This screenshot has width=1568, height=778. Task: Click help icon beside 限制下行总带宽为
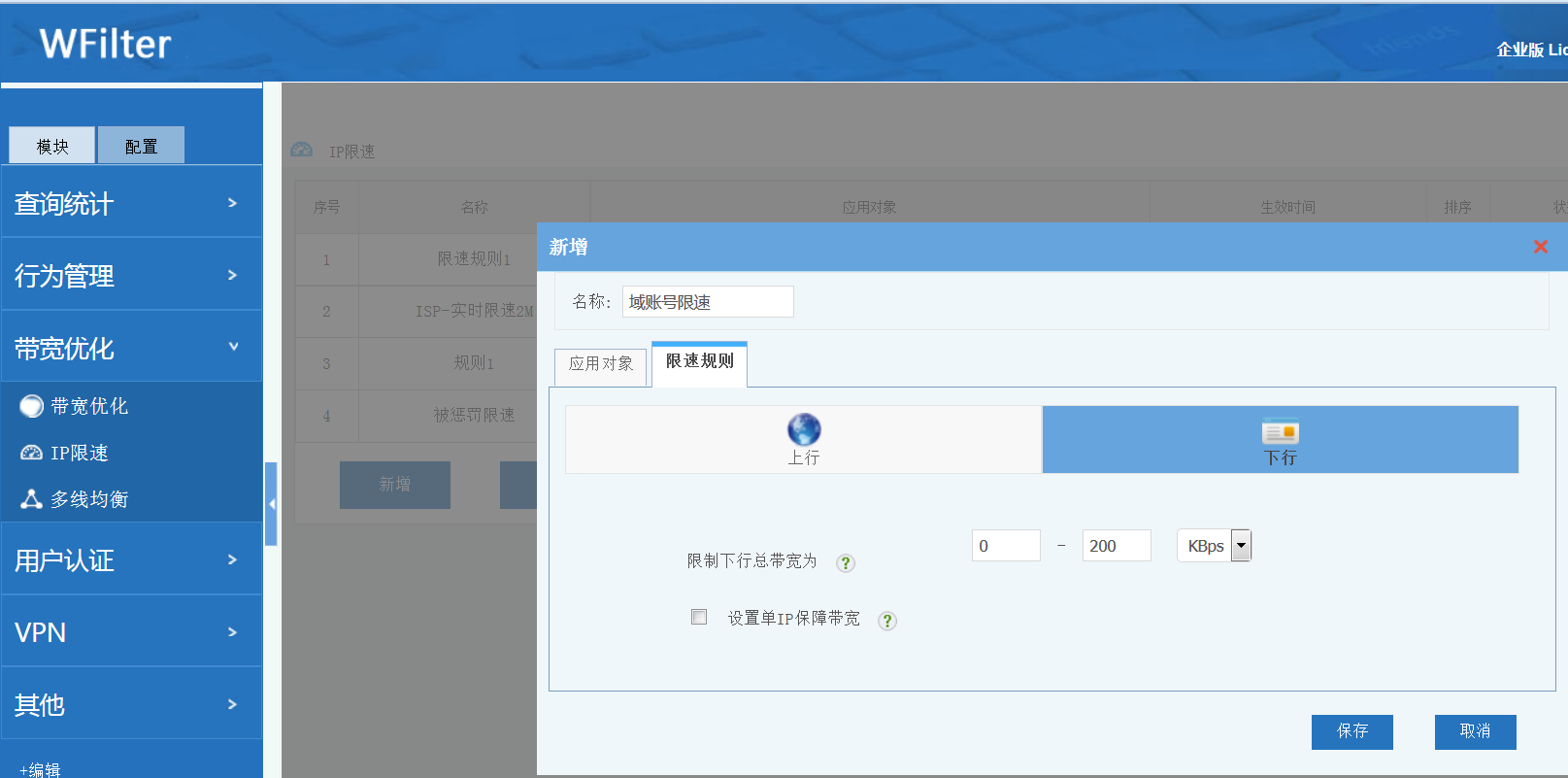pyautogui.click(x=846, y=563)
